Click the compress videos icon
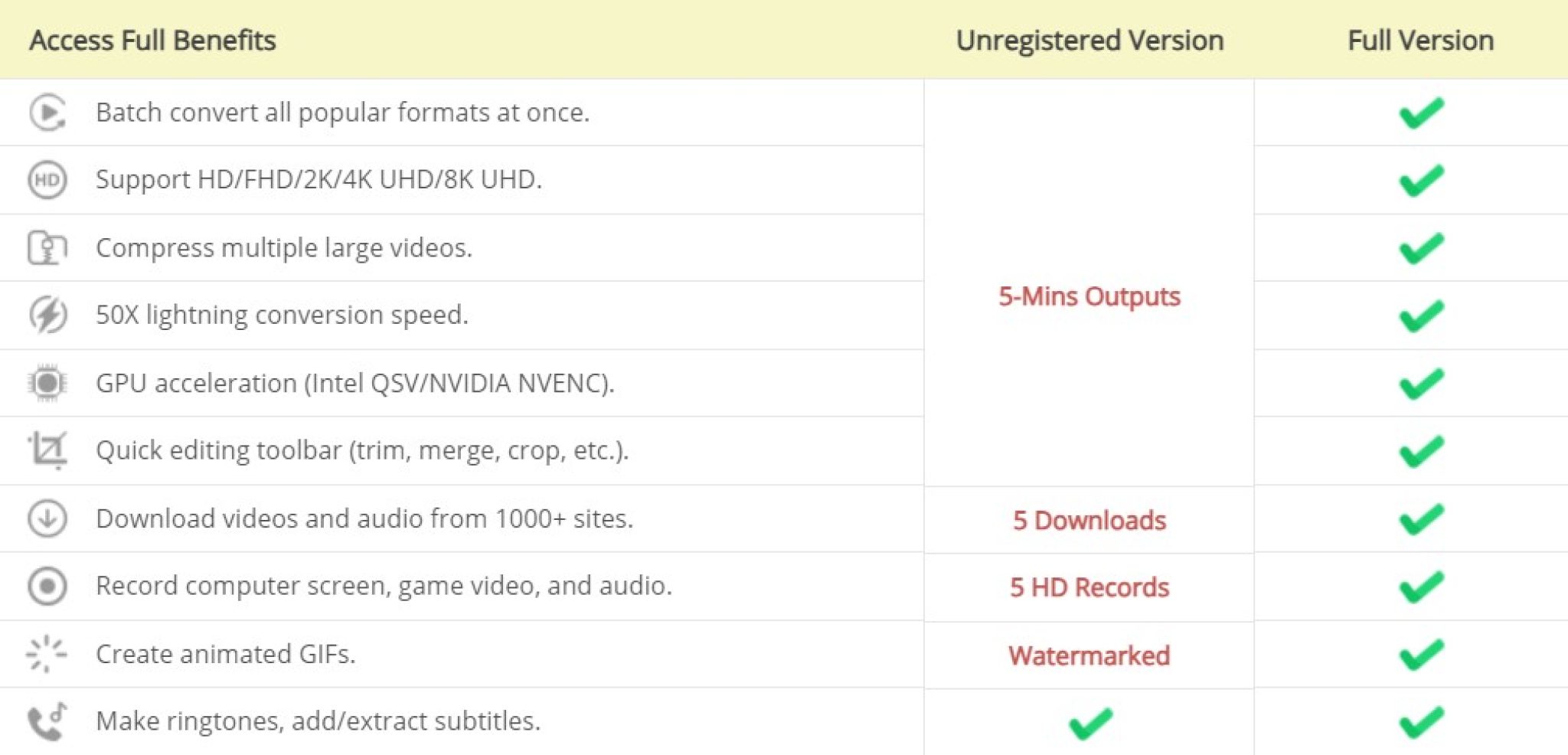The width and height of the screenshot is (1568, 755). (x=47, y=247)
